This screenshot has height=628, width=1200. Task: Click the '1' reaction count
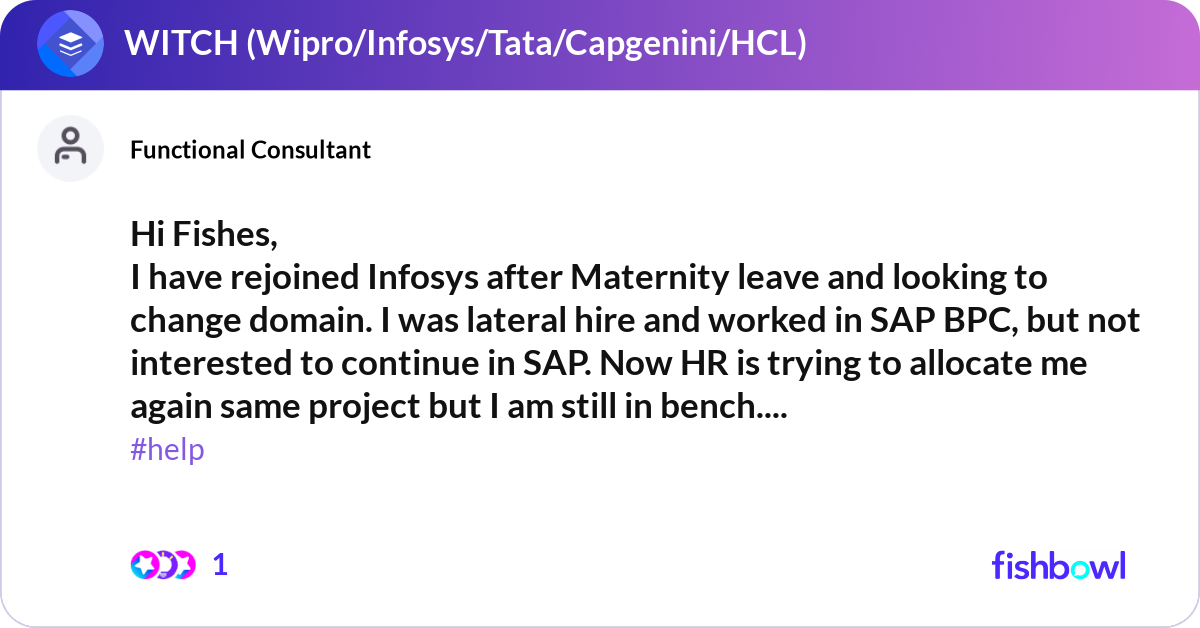tap(220, 564)
